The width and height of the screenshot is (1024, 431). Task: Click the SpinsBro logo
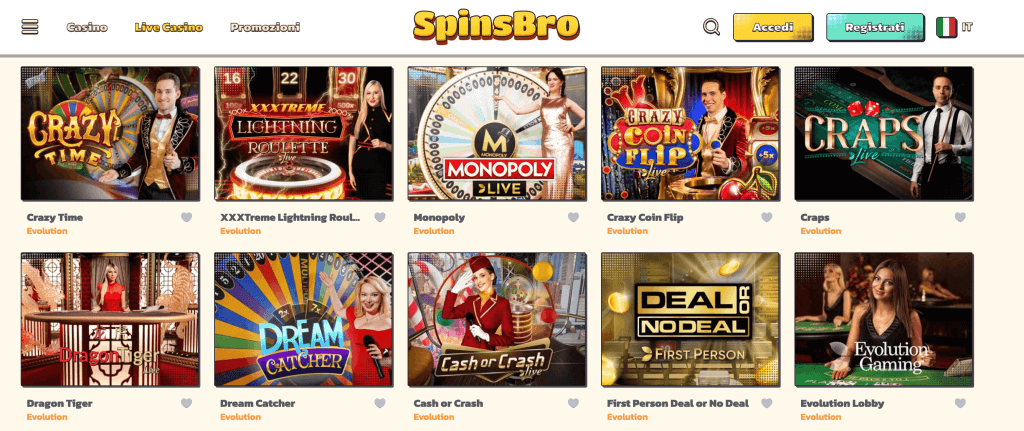coord(496,26)
